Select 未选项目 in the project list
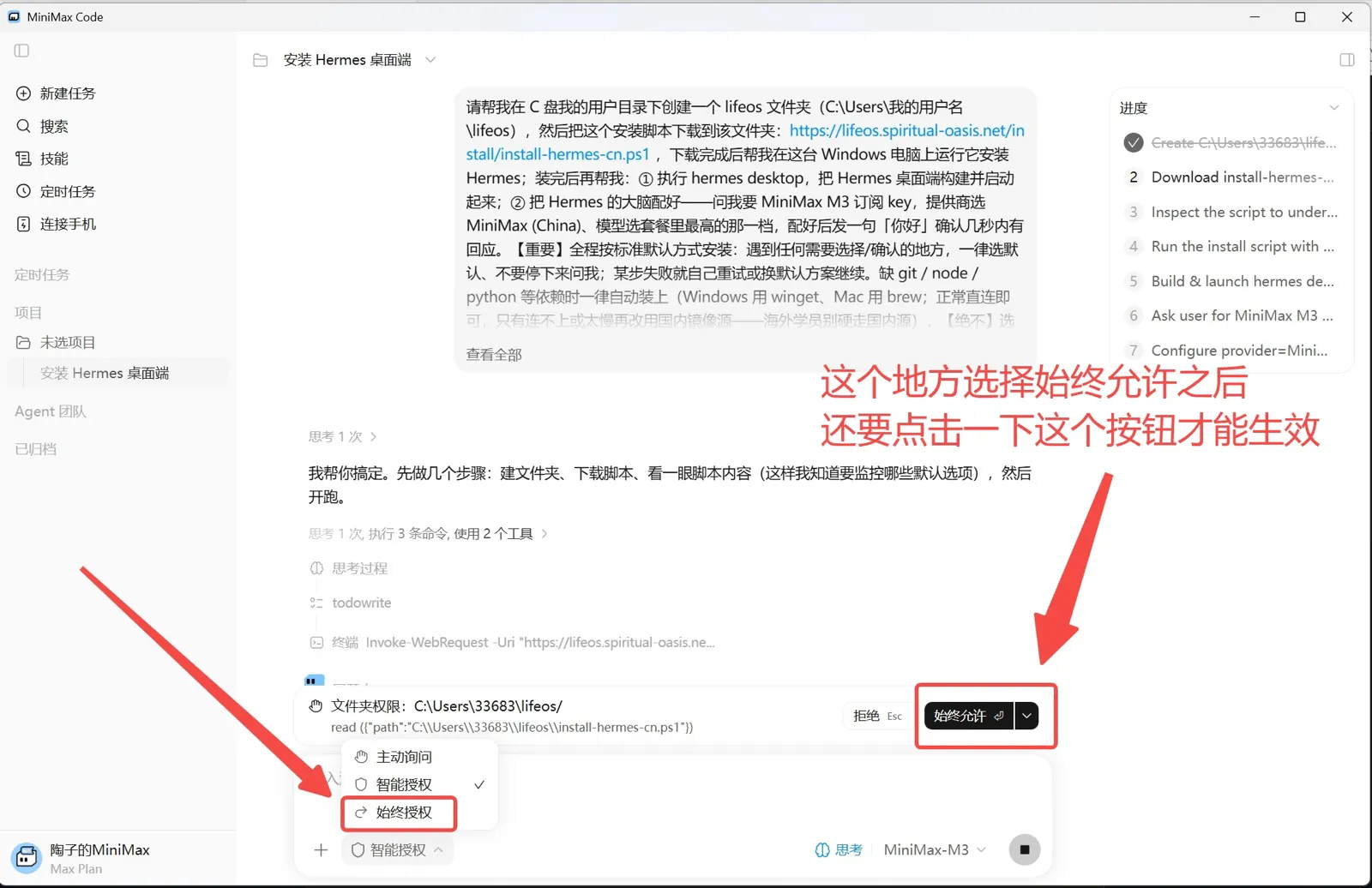The height and width of the screenshot is (888, 1372). [x=68, y=342]
